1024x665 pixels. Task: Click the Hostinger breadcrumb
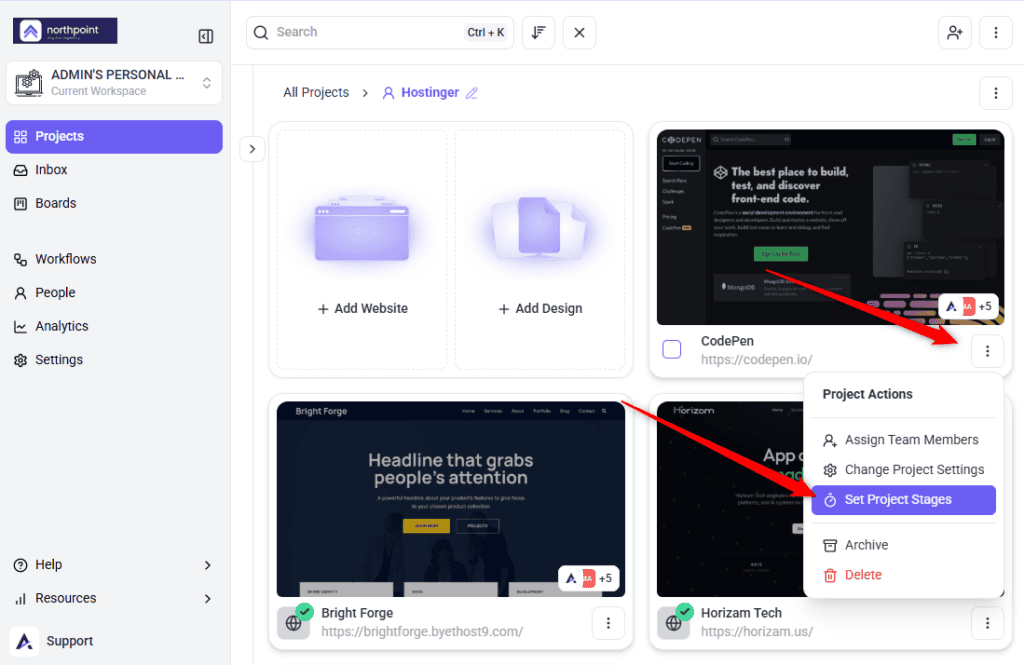430,93
